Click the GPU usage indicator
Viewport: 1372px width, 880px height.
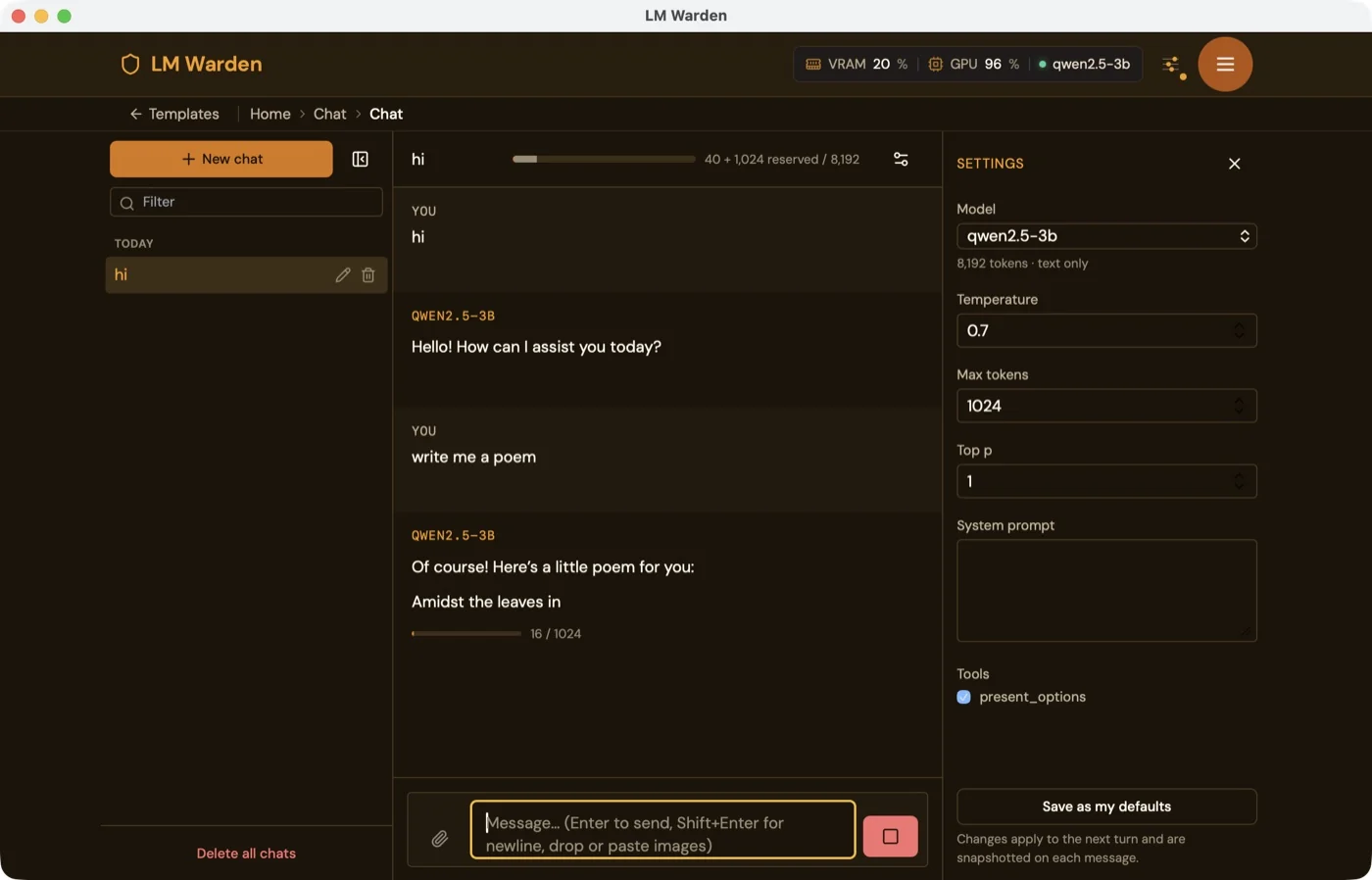tap(974, 65)
